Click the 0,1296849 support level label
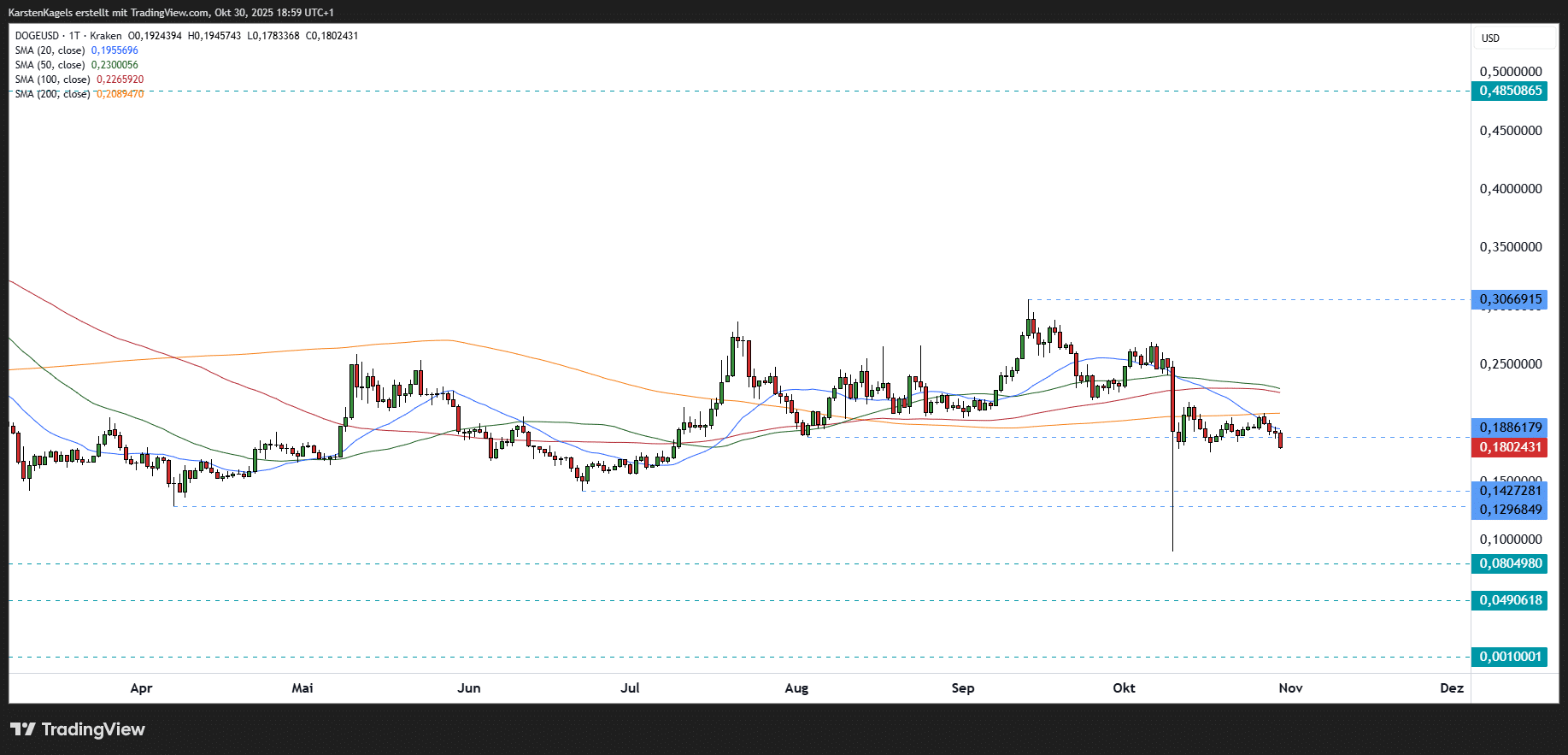This screenshot has height=755, width=1568. 1510,510
